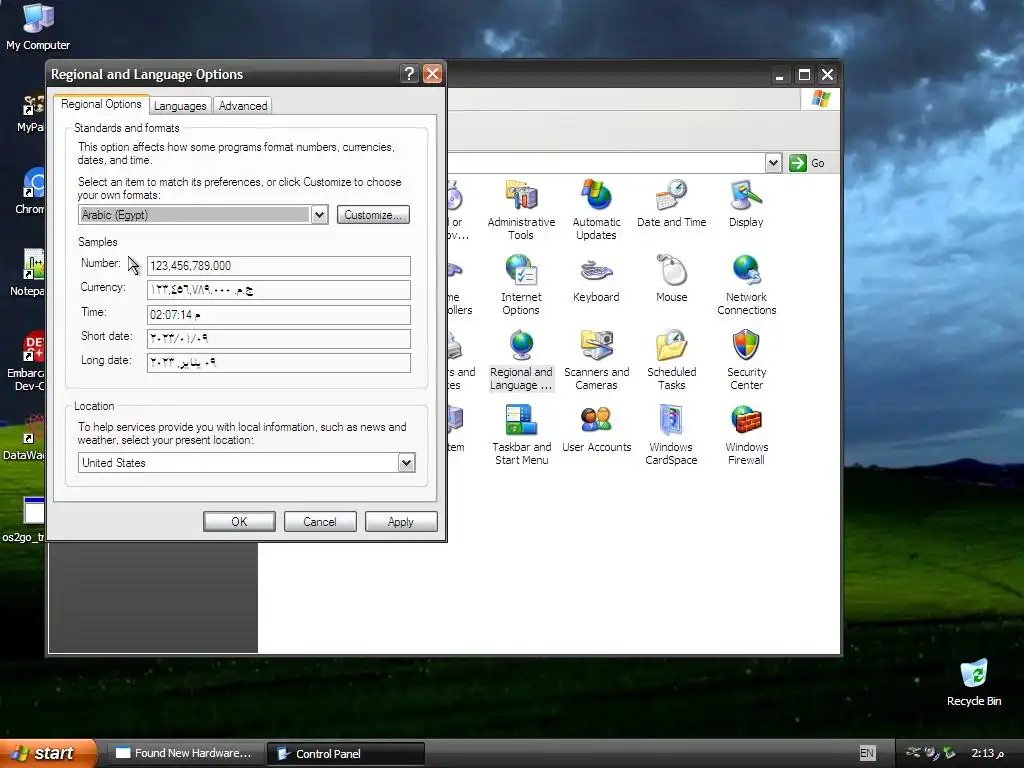Select Embarcadero Dev-C++ desktop shortcut

[x=26, y=362]
